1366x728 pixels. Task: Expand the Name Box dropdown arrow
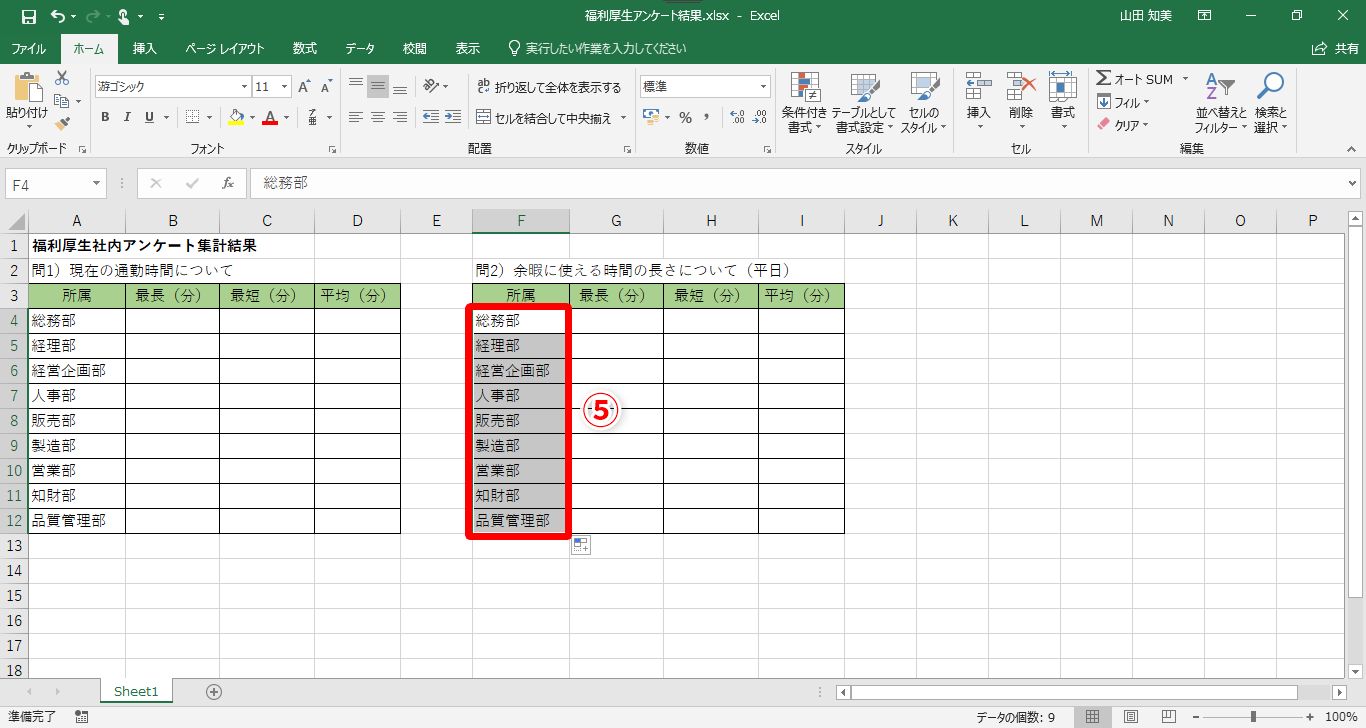click(x=97, y=184)
